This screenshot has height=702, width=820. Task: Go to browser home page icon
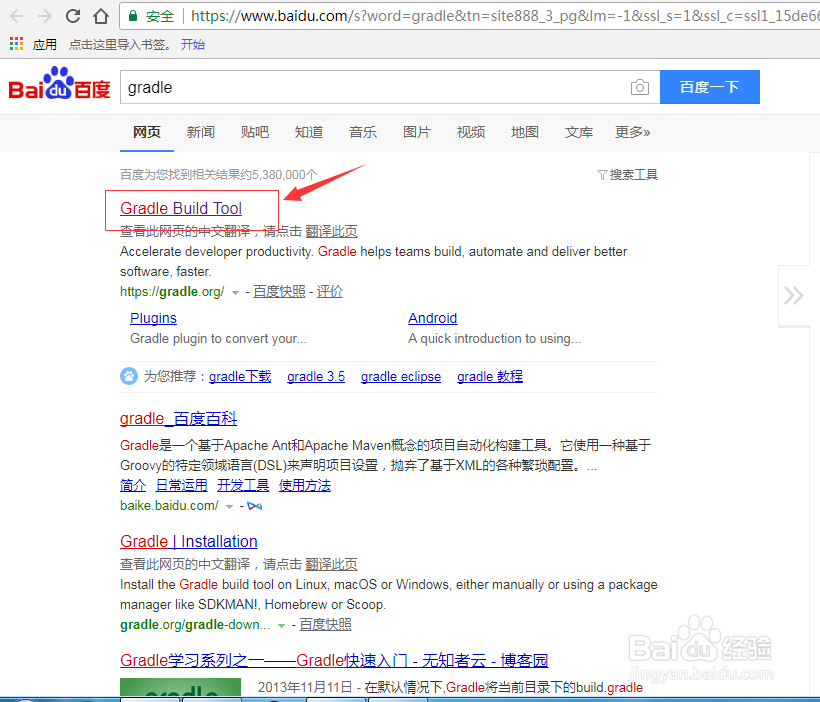(x=101, y=16)
